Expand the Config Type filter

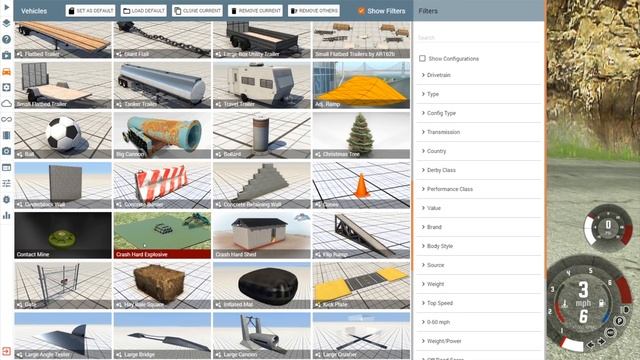point(479,113)
